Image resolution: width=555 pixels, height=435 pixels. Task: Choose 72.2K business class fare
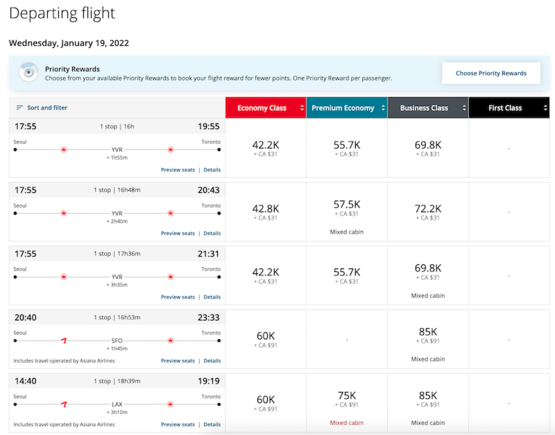tap(428, 212)
